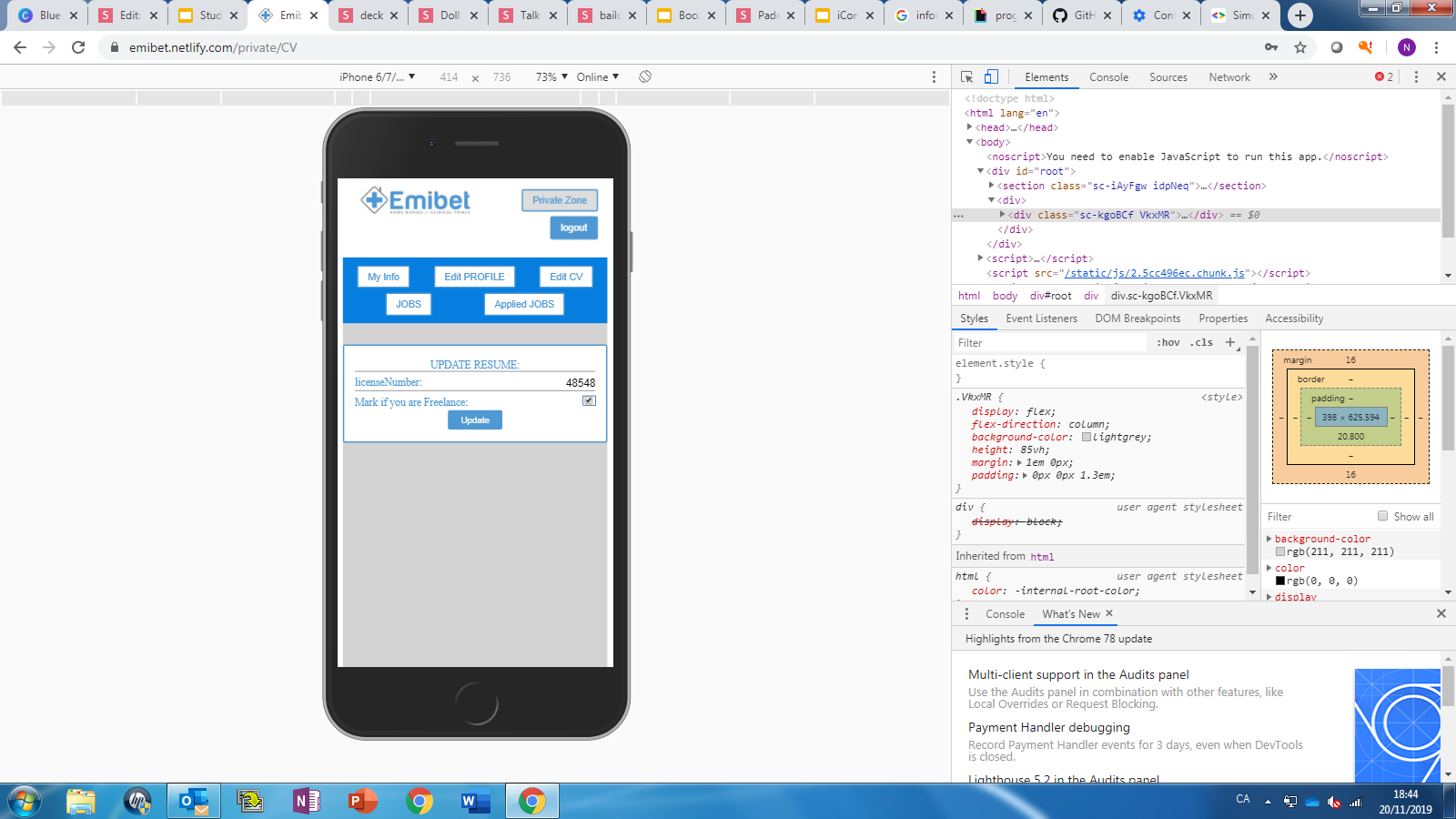Open the DOM Breakpoints tab
The width and height of the screenshot is (1456, 819).
pyautogui.click(x=1137, y=318)
